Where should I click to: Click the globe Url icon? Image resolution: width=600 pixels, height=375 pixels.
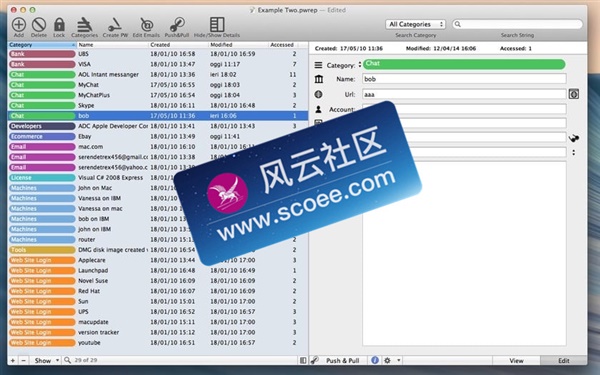[x=318, y=94]
